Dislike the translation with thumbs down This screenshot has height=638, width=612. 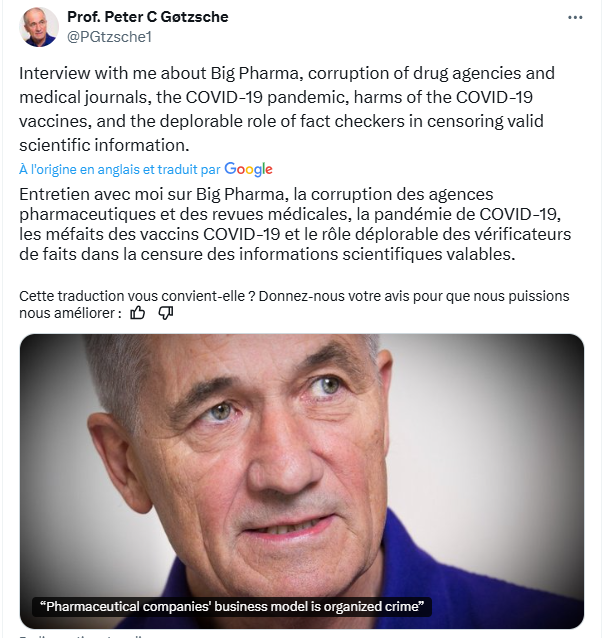166,312
